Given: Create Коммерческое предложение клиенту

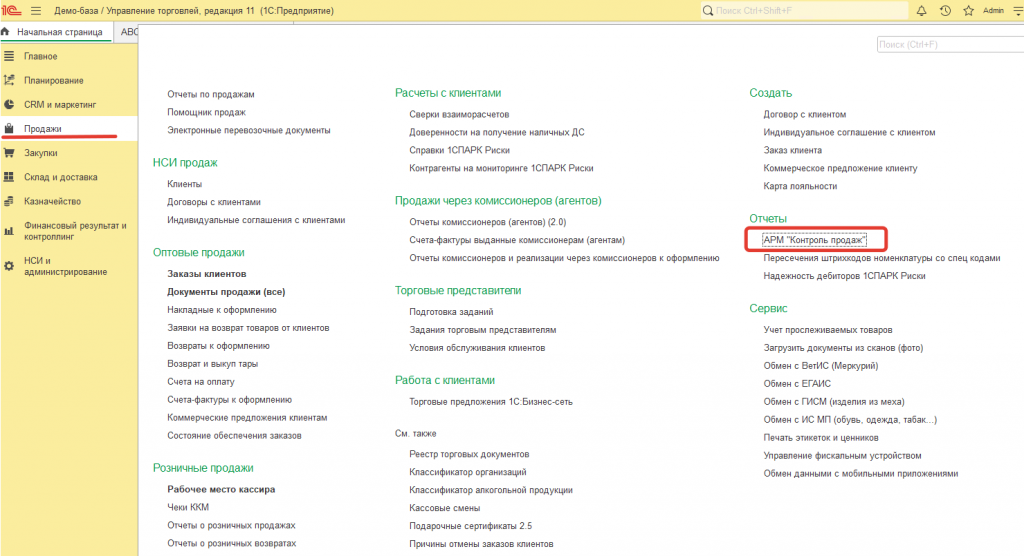Looking at the screenshot, I should pyautogui.click(x=840, y=168).
